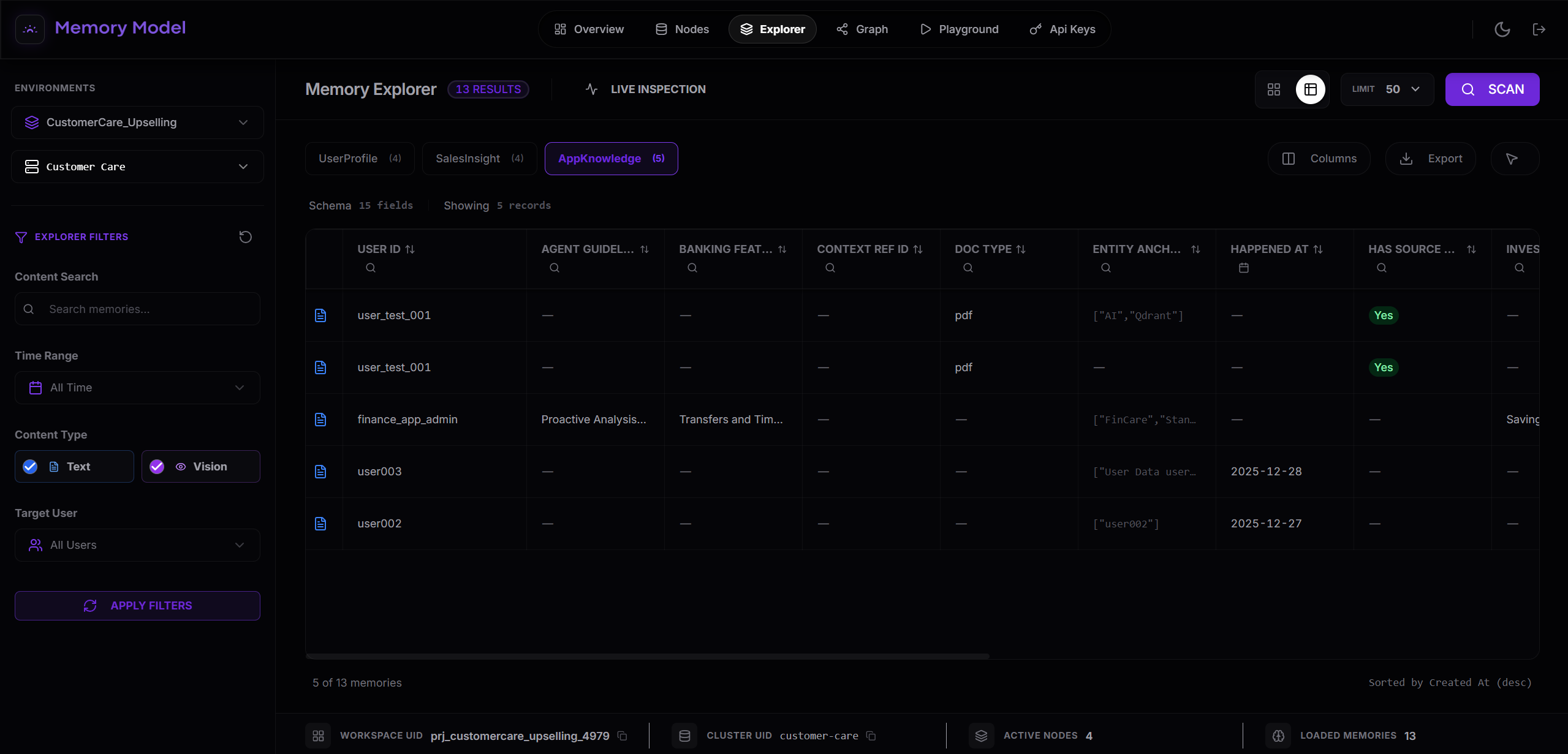Open the Memory Model home logo icon

coord(29,29)
